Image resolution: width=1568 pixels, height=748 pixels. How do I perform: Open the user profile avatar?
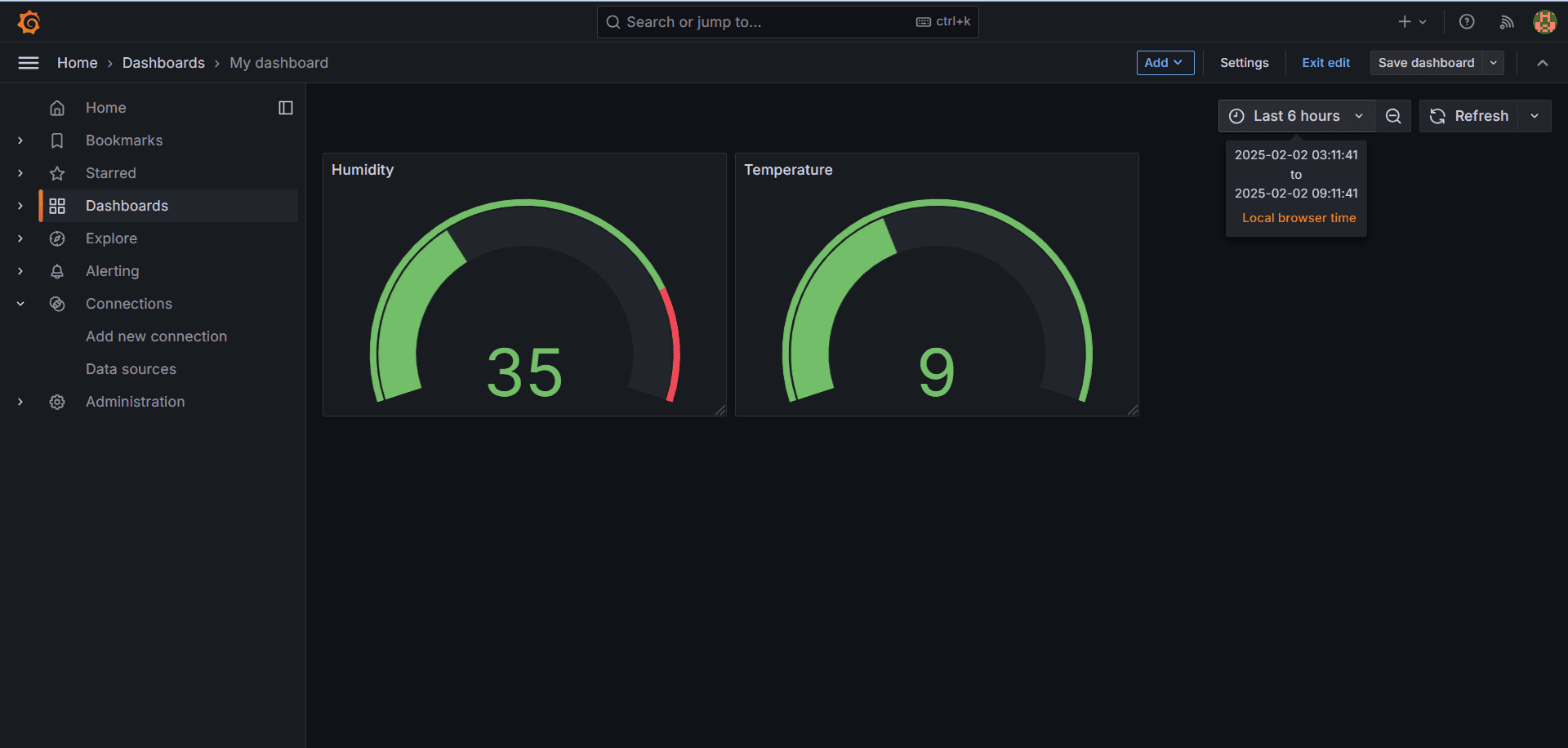pos(1544,21)
